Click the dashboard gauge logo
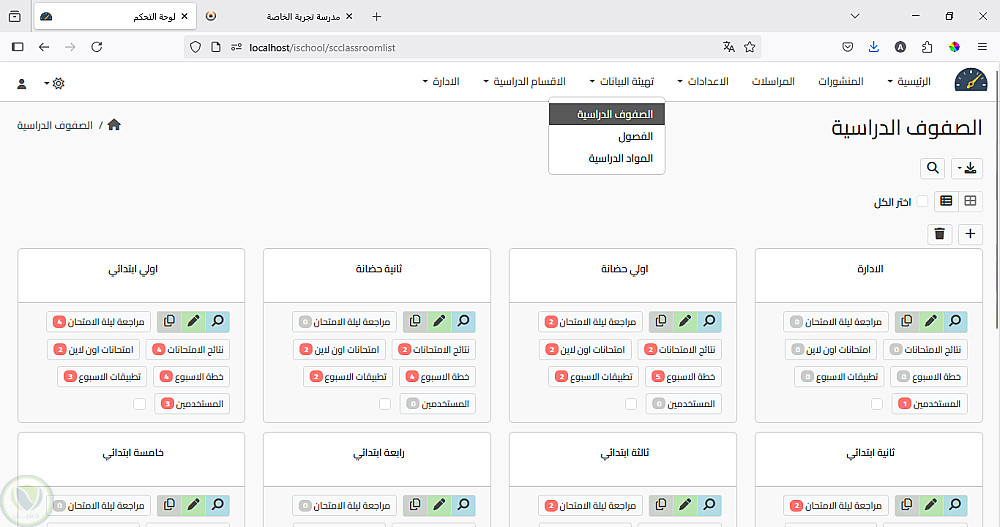Screen dimensions: 1000x527 click(x=971, y=82)
